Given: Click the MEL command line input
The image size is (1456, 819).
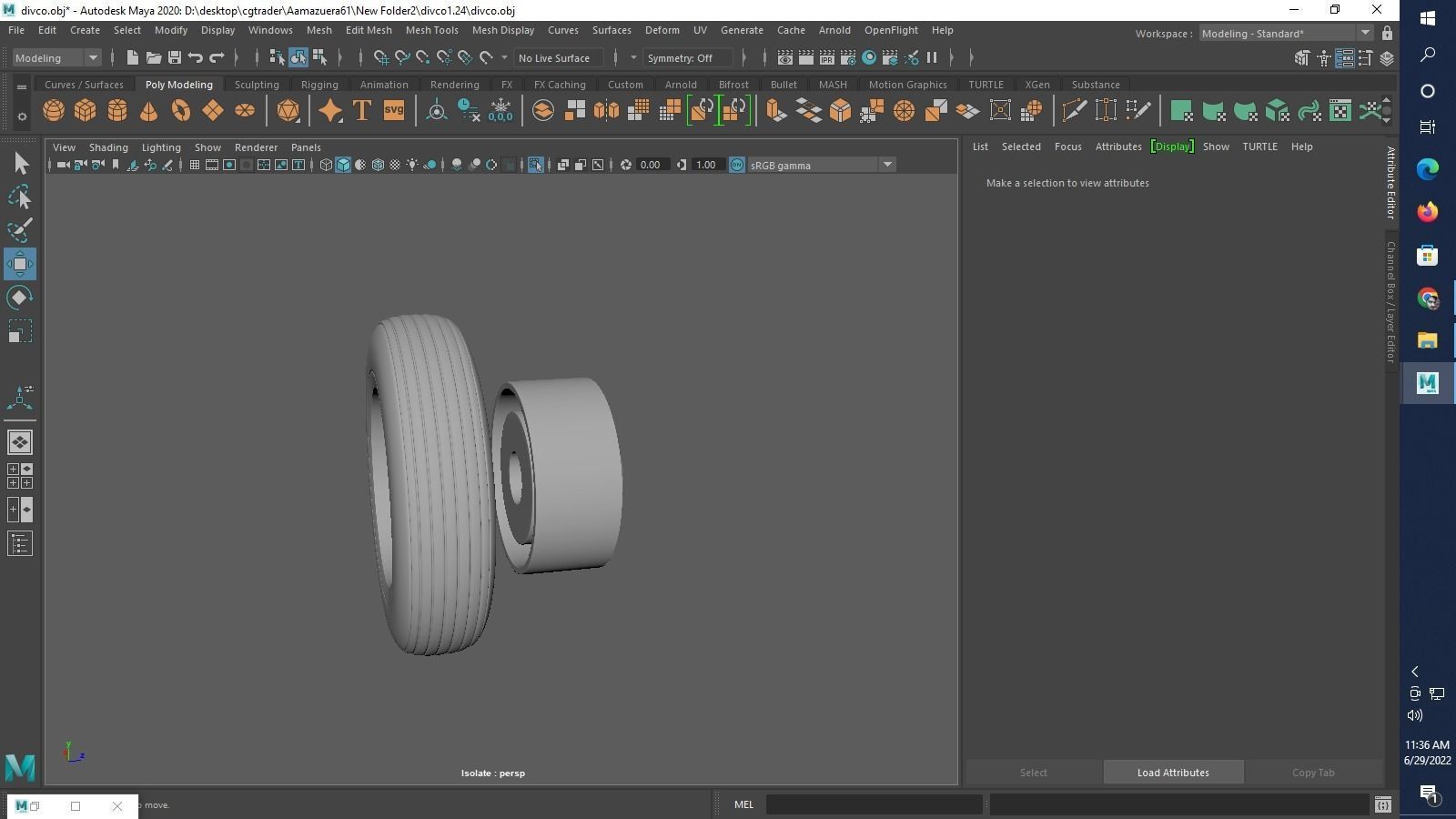Looking at the screenshot, I should click(x=875, y=804).
